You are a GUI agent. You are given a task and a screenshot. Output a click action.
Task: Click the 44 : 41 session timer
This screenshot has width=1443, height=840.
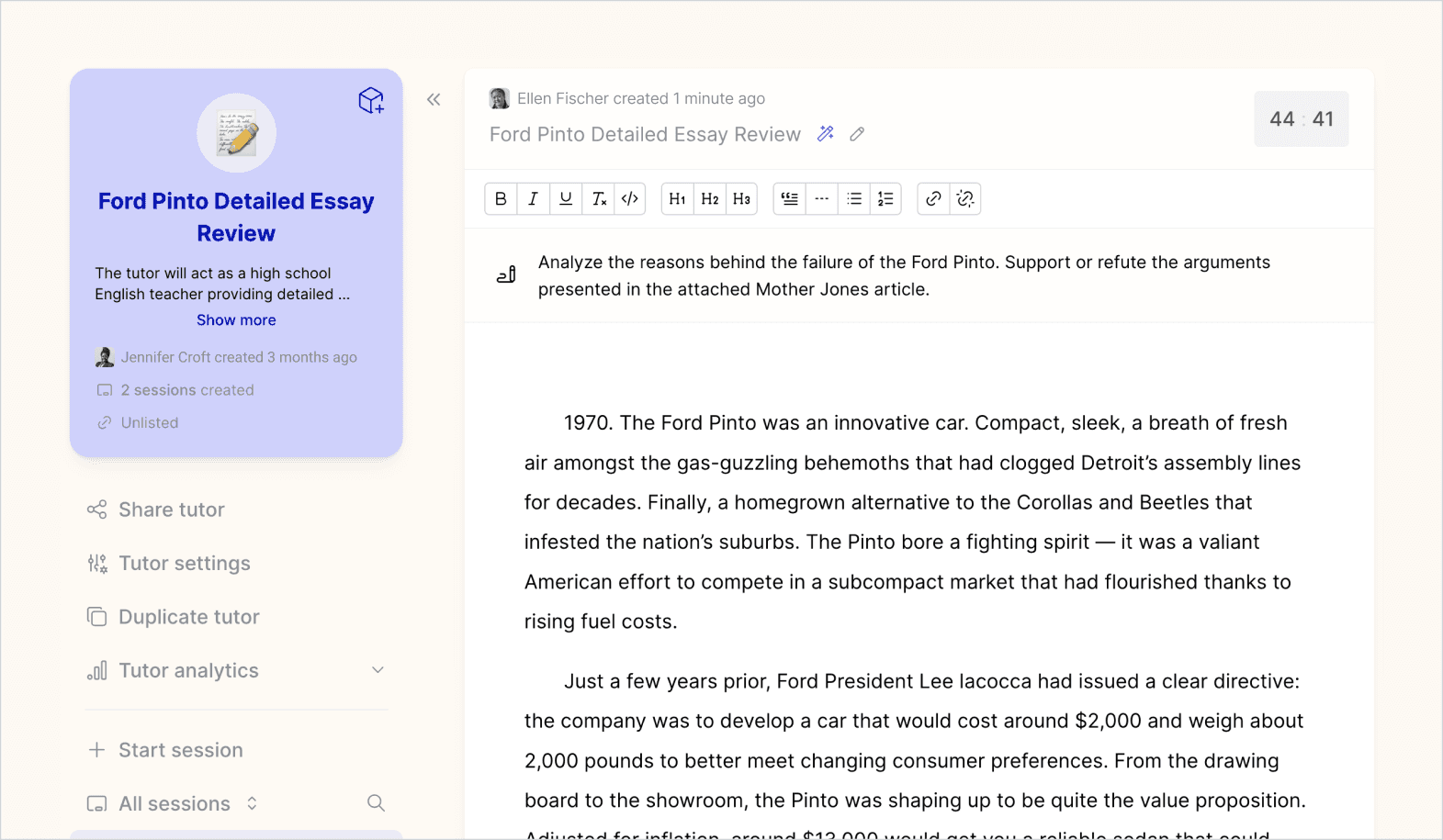(1302, 118)
